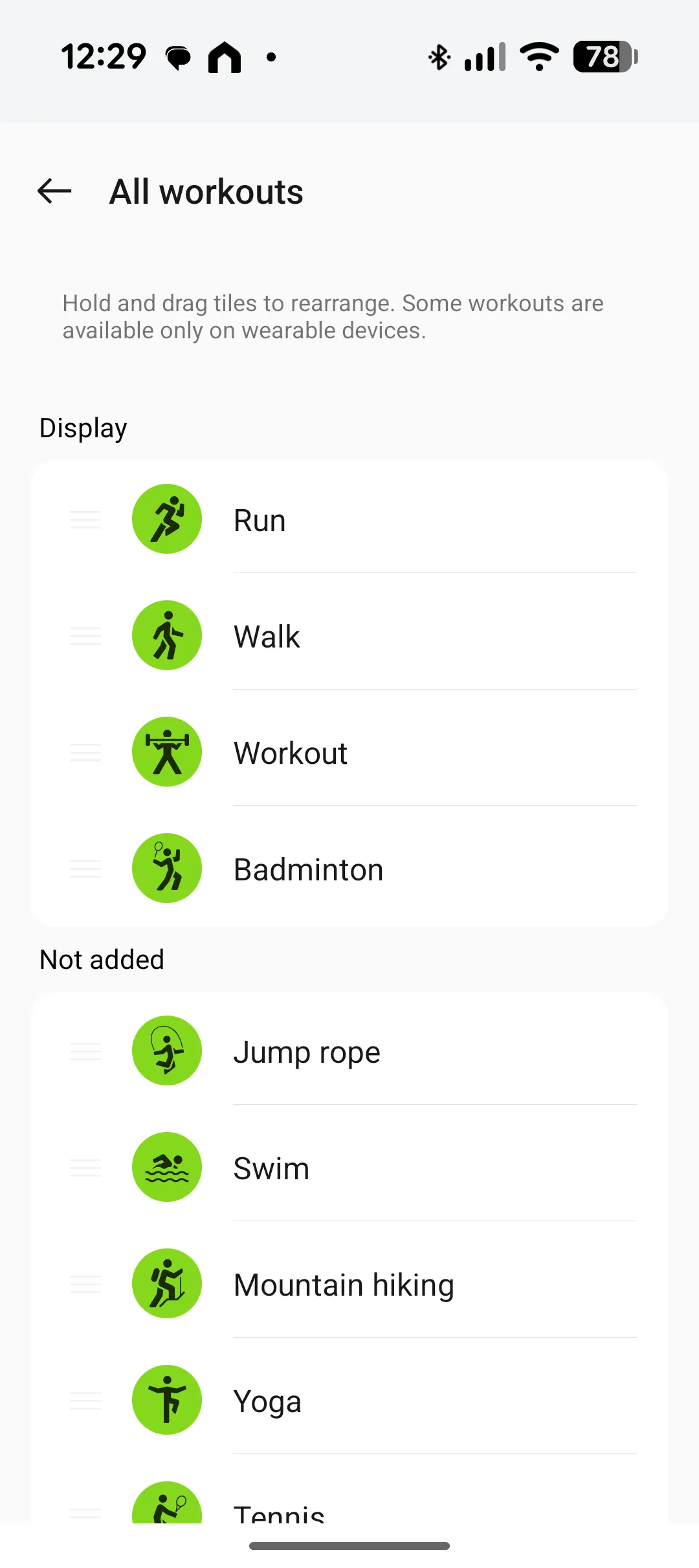The height and width of the screenshot is (1568, 699).
Task: Select the Jump rope label
Action: pyautogui.click(x=307, y=1052)
